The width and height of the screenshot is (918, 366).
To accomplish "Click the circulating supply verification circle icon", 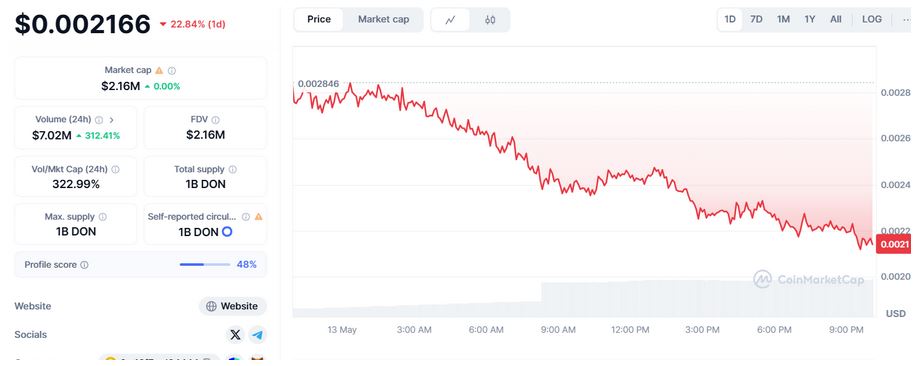I will click(x=227, y=232).
